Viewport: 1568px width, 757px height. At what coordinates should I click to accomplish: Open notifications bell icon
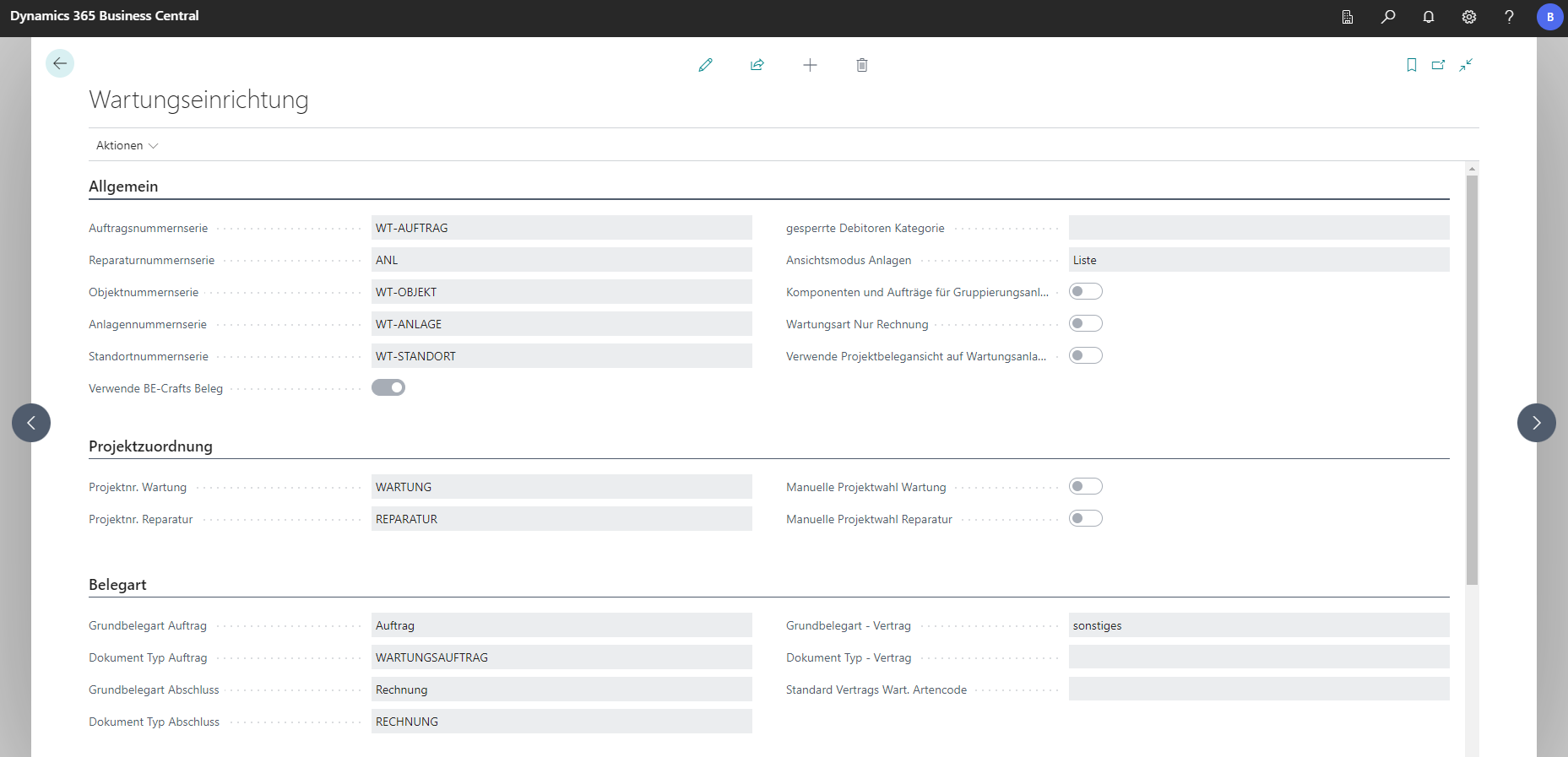[1429, 17]
